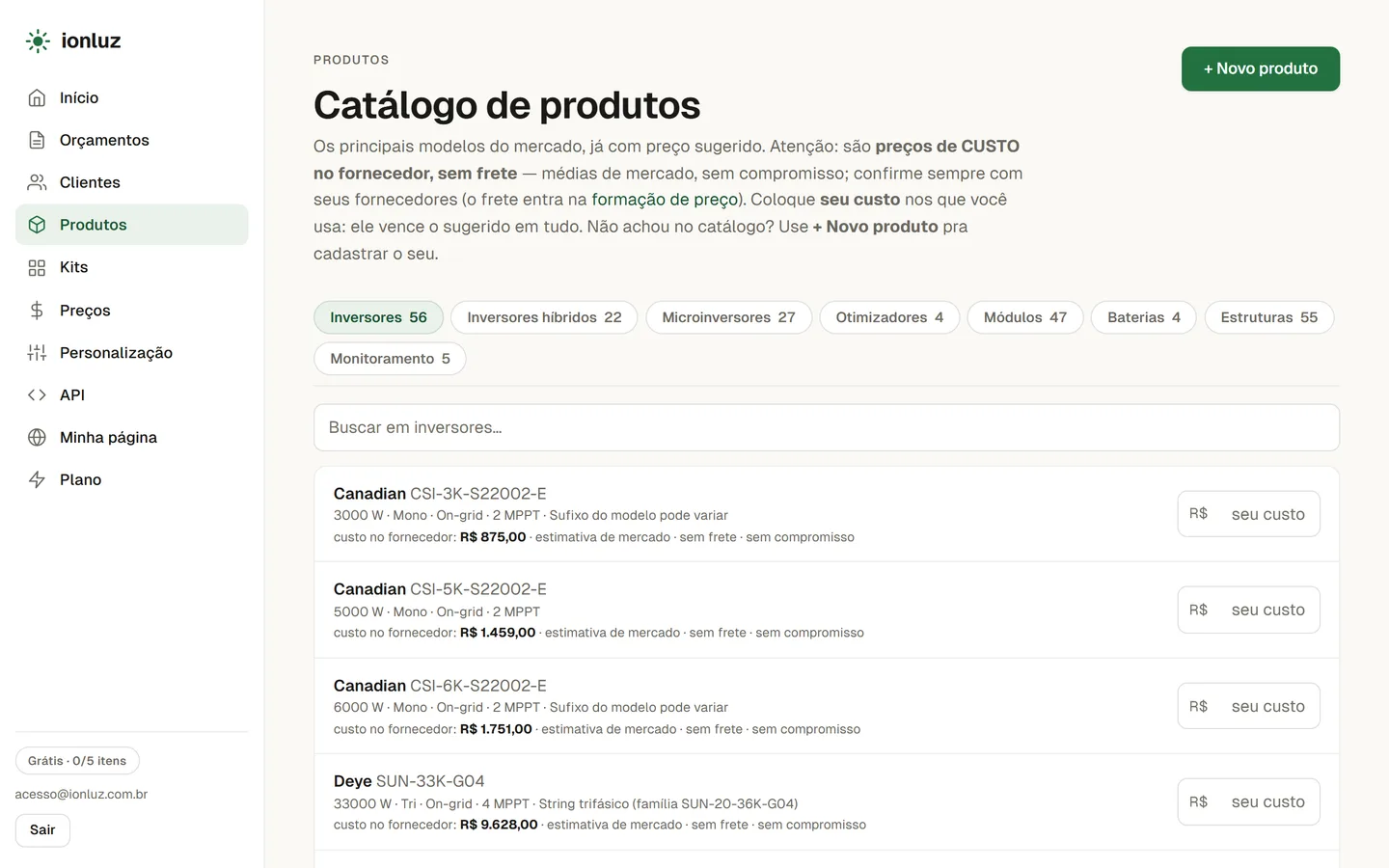
Task: Click the Personalização sliders icon
Action: 37,353
